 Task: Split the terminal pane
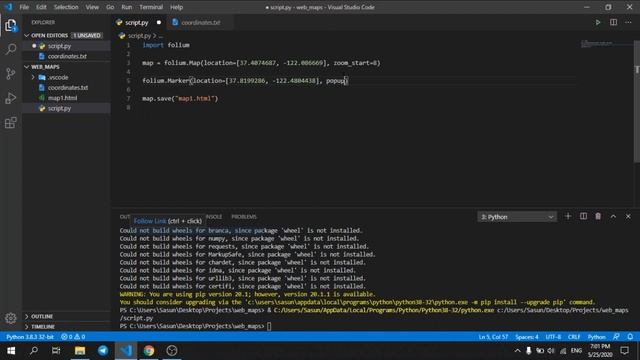(x=583, y=216)
